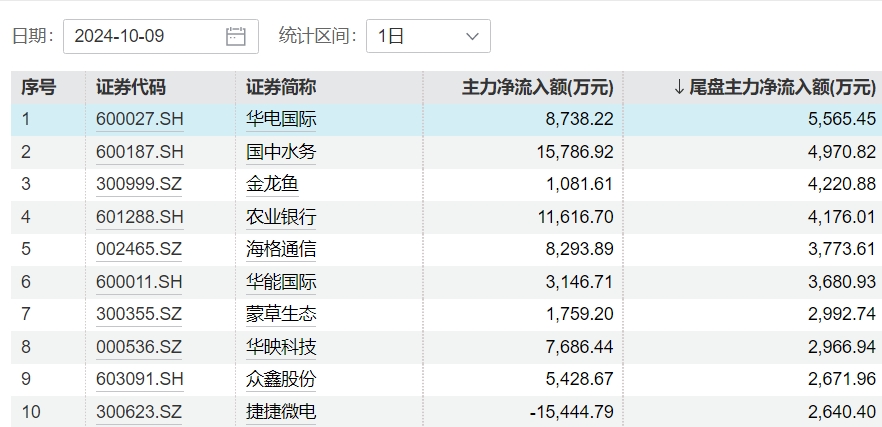Screen dimensions: 882x427
Task: Open the 金龙鱼 stock name link
Action: pos(272,184)
